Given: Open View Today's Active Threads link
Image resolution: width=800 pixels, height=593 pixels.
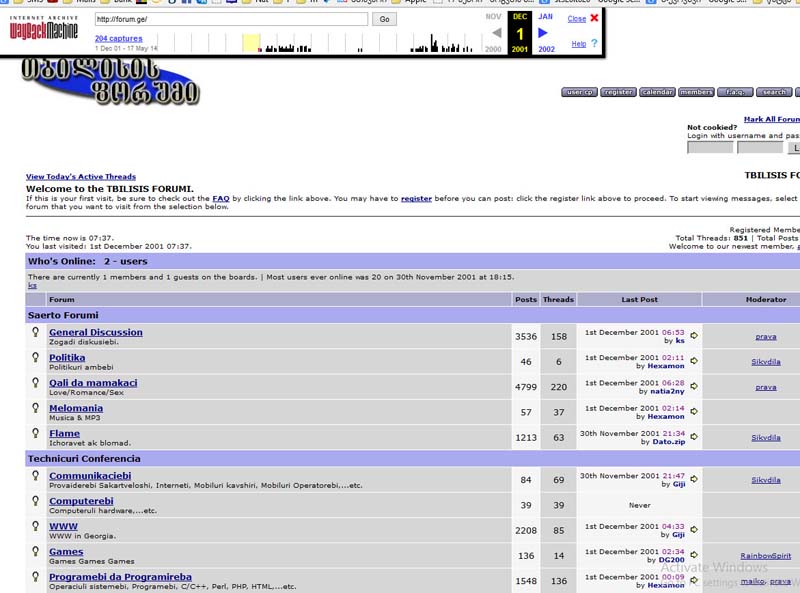Looking at the screenshot, I should point(81,177).
